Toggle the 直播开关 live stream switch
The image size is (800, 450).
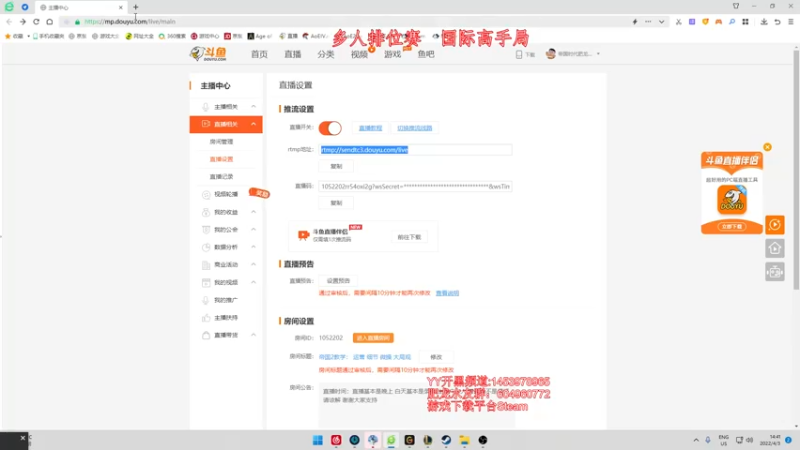330,128
